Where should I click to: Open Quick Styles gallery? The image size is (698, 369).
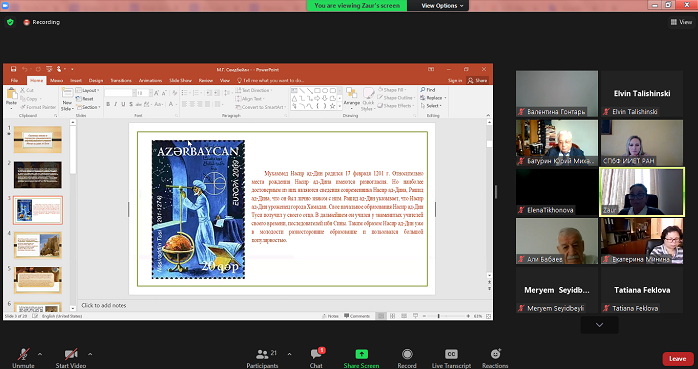[x=368, y=98]
